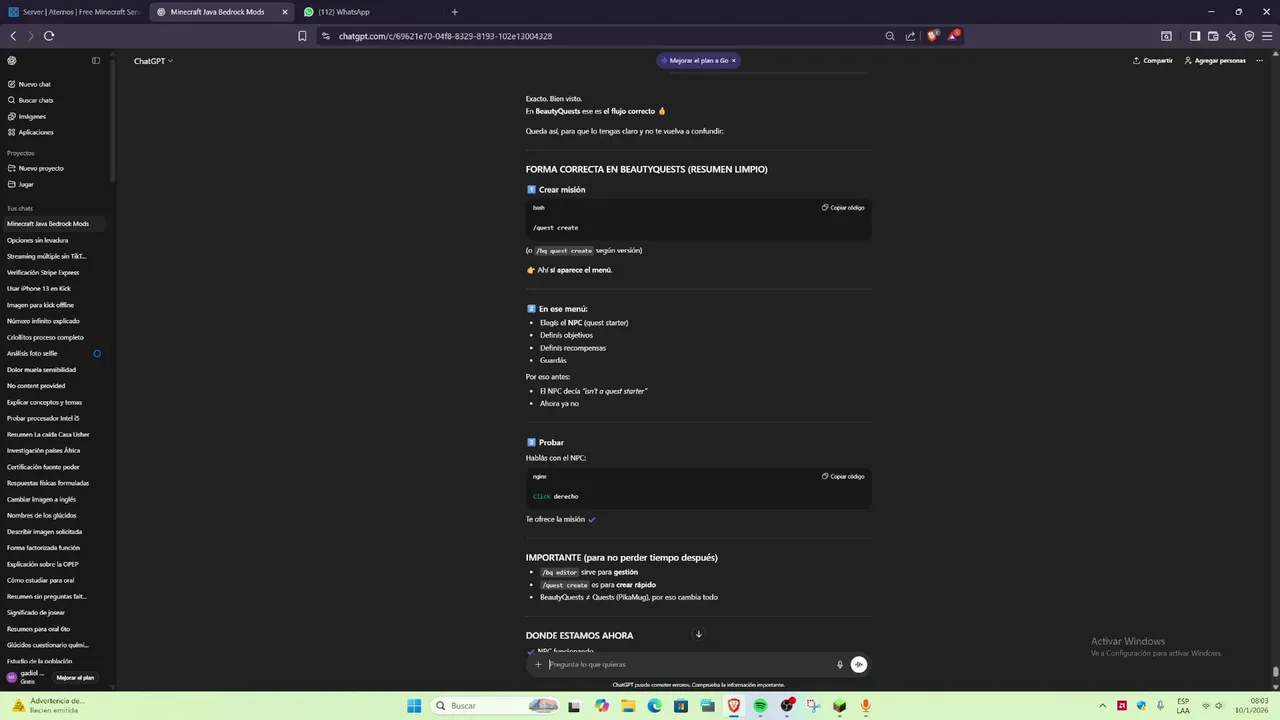Open the Brave VPN shield icon
Viewport: 1280px width, 720px height.
pyautogui.click(x=1249, y=36)
